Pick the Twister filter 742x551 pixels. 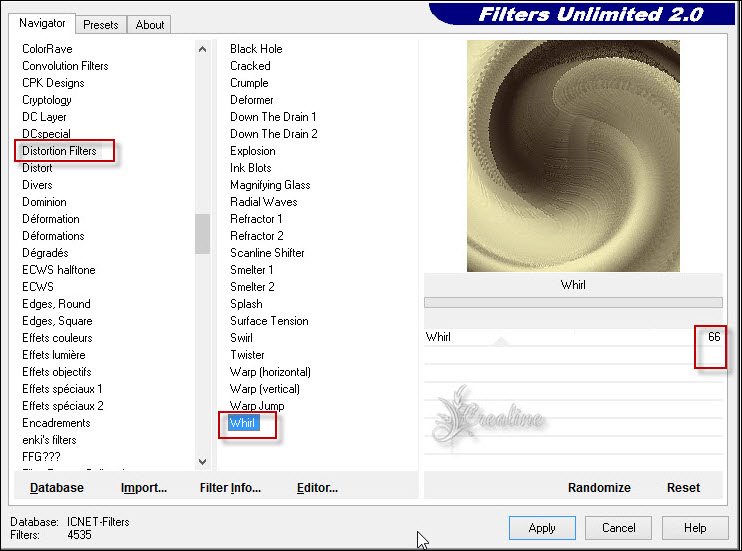pos(247,355)
